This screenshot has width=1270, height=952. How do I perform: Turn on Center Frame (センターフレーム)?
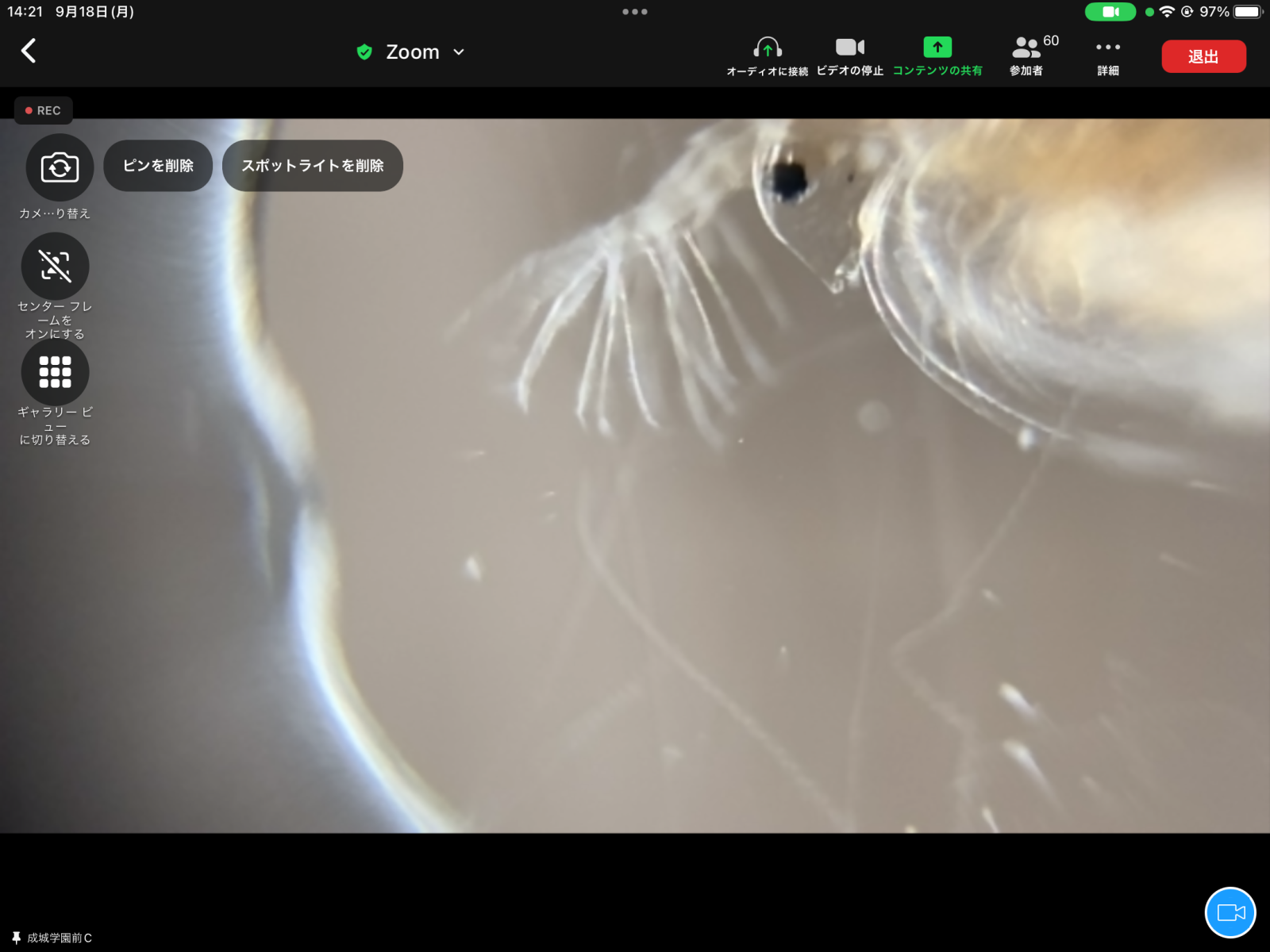coord(56,267)
